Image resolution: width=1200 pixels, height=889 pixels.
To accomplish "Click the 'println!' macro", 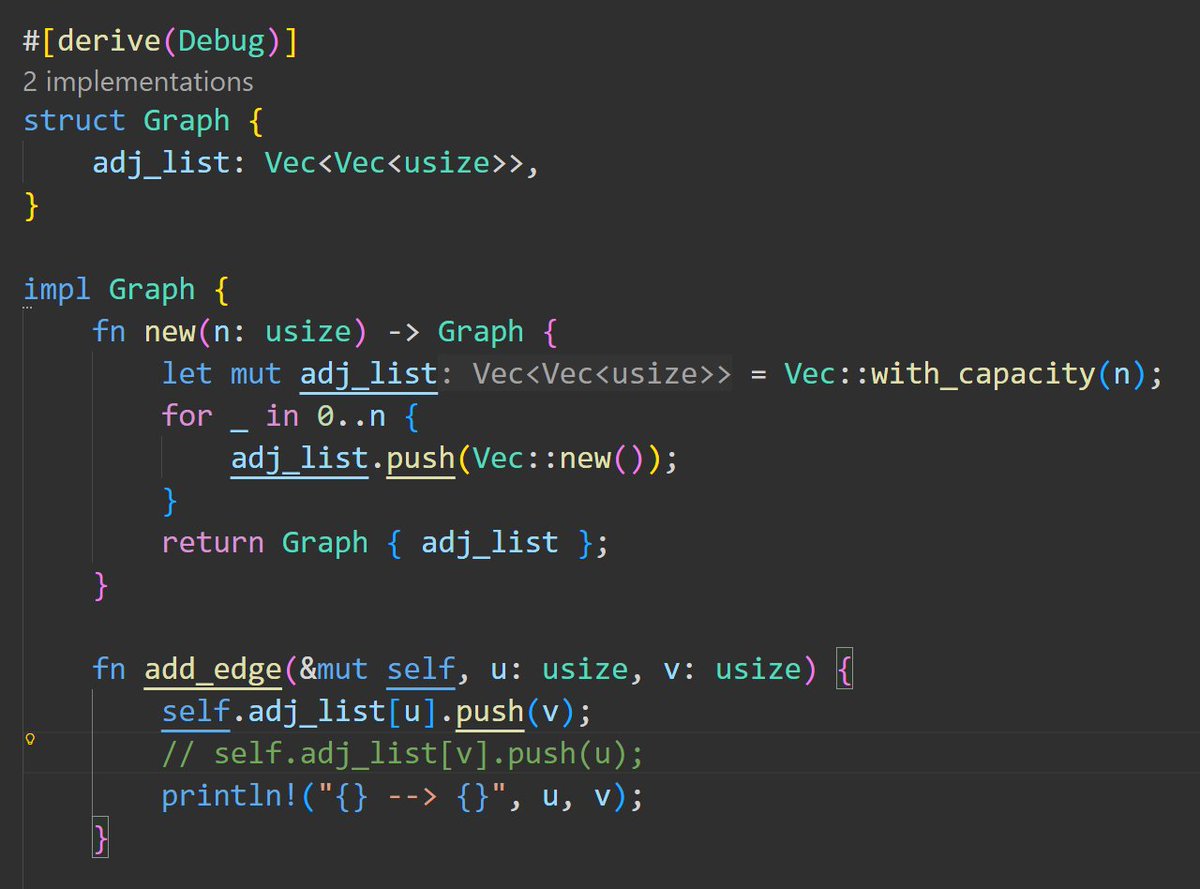I will (231, 796).
